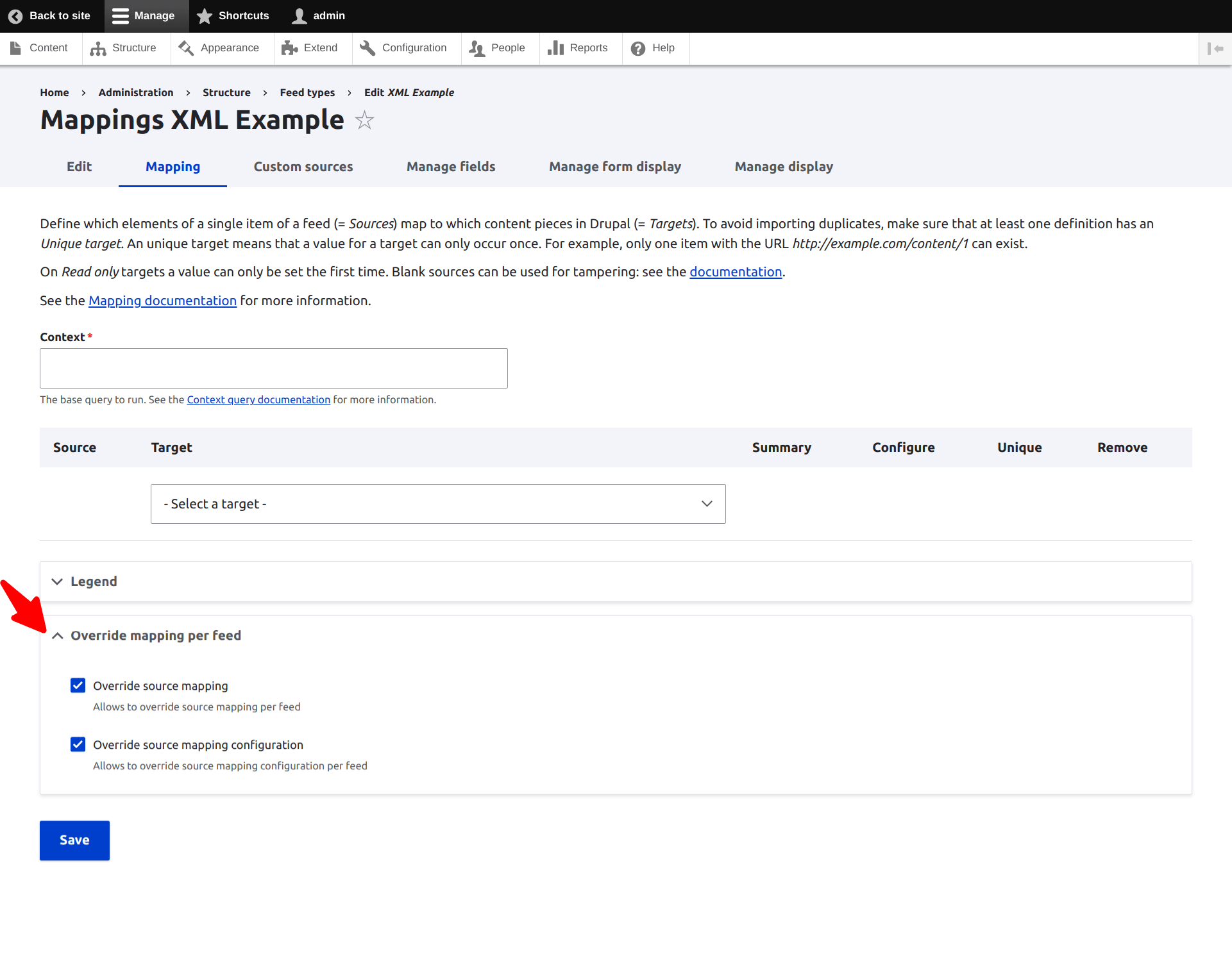The image size is (1232, 954).
Task: Click the Configuration wrench icon
Action: point(367,49)
